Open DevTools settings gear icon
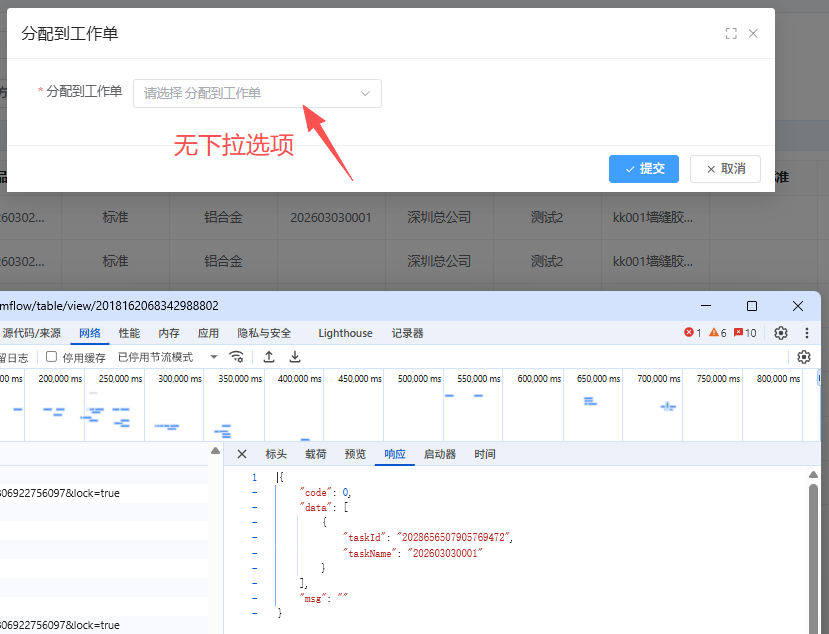This screenshot has height=634, width=829. pos(781,333)
